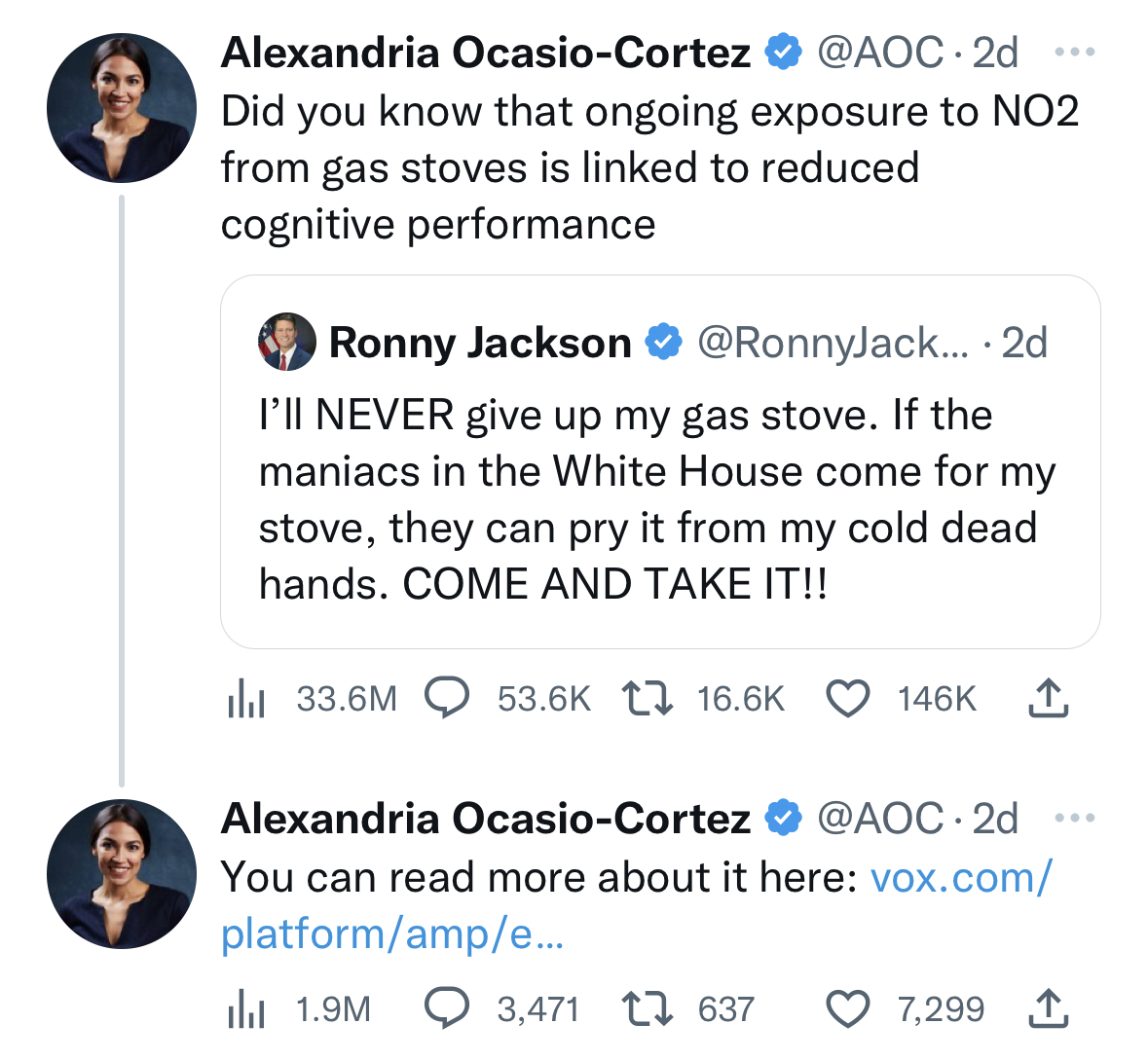Share the first tweet about gas stoves
This screenshot has height=1061, width=1148.
click(x=1048, y=699)
